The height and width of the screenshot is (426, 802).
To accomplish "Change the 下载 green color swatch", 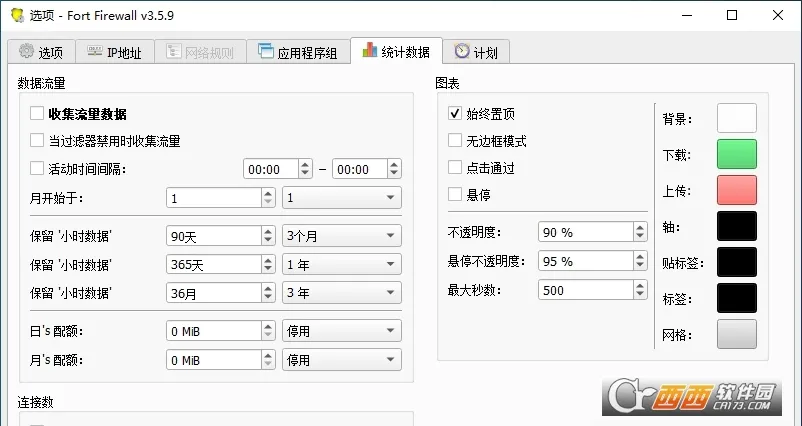I will [737, 154].
